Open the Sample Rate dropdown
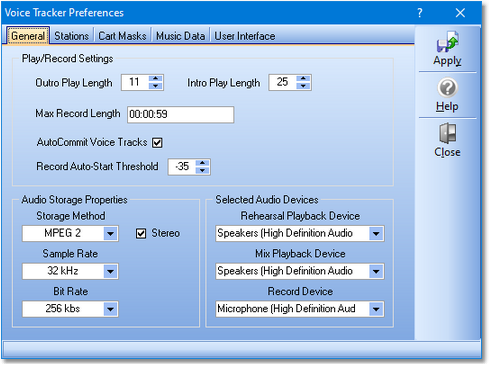The image size is (489, 366). click(110, 271)
